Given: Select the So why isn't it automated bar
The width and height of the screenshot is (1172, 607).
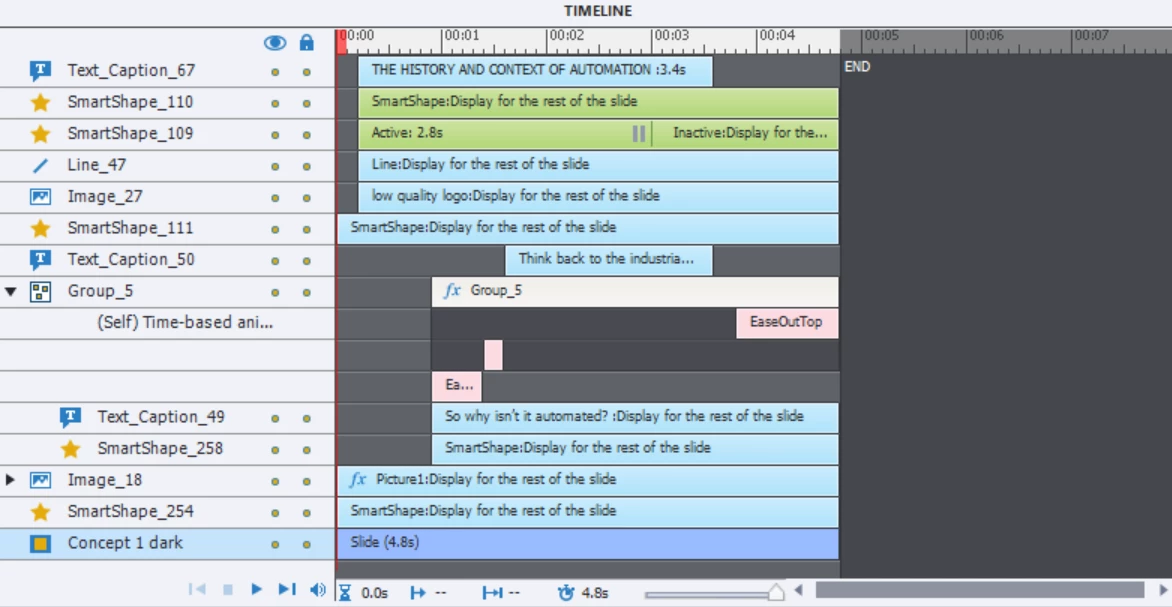Looking at the screenshot, I should click(x=635, y=417).
